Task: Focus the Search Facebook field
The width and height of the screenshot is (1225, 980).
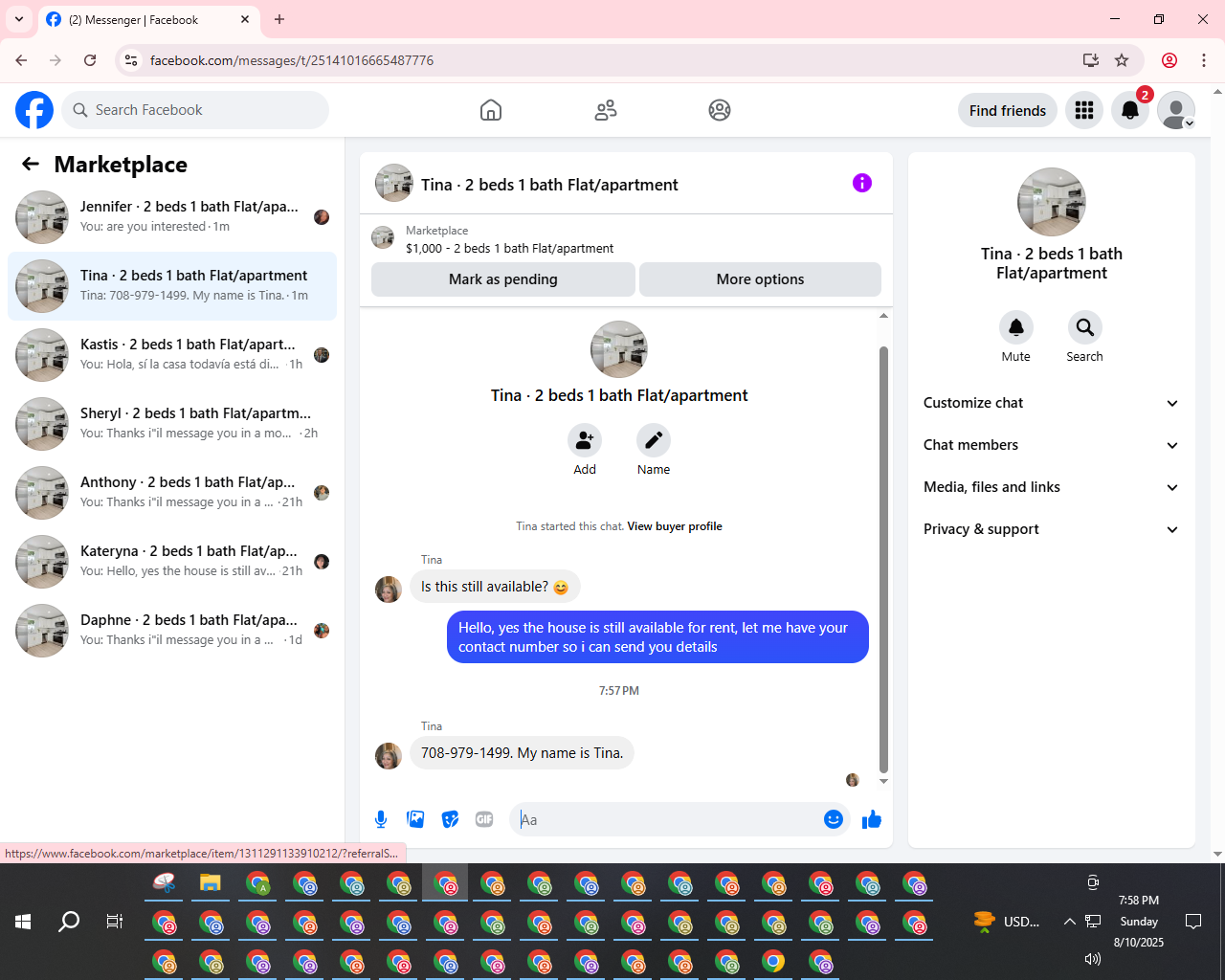Action: pyautogui.click(x=195, y=110)
